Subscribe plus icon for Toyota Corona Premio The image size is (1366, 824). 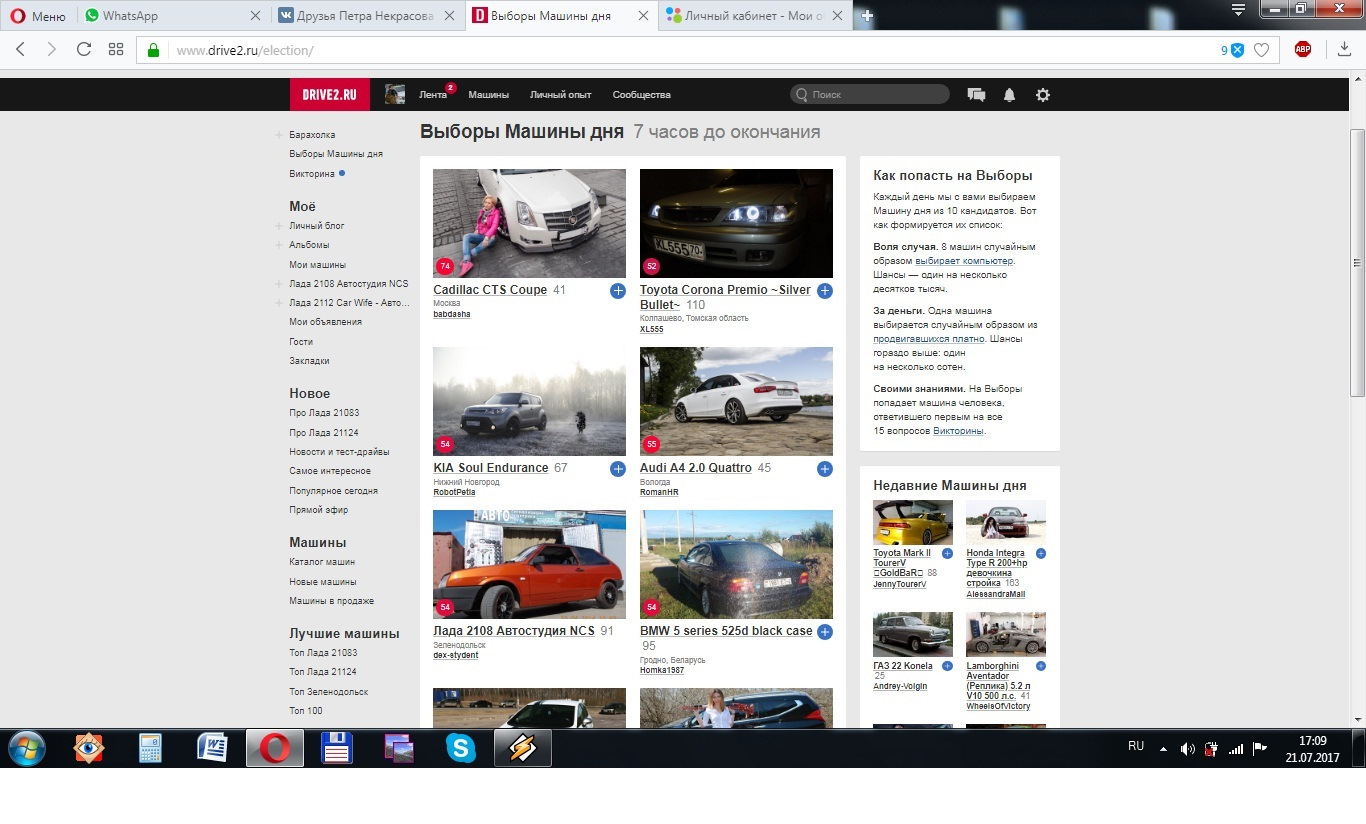[825, 291]
